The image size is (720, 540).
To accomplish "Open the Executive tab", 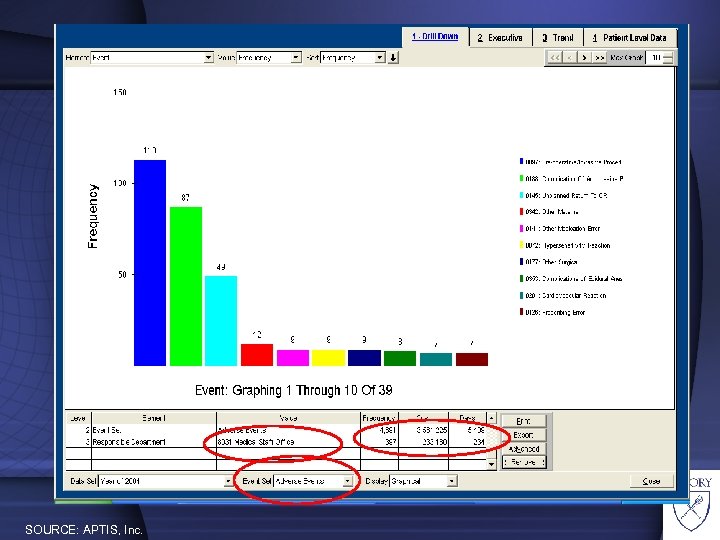I will [500, 38].
